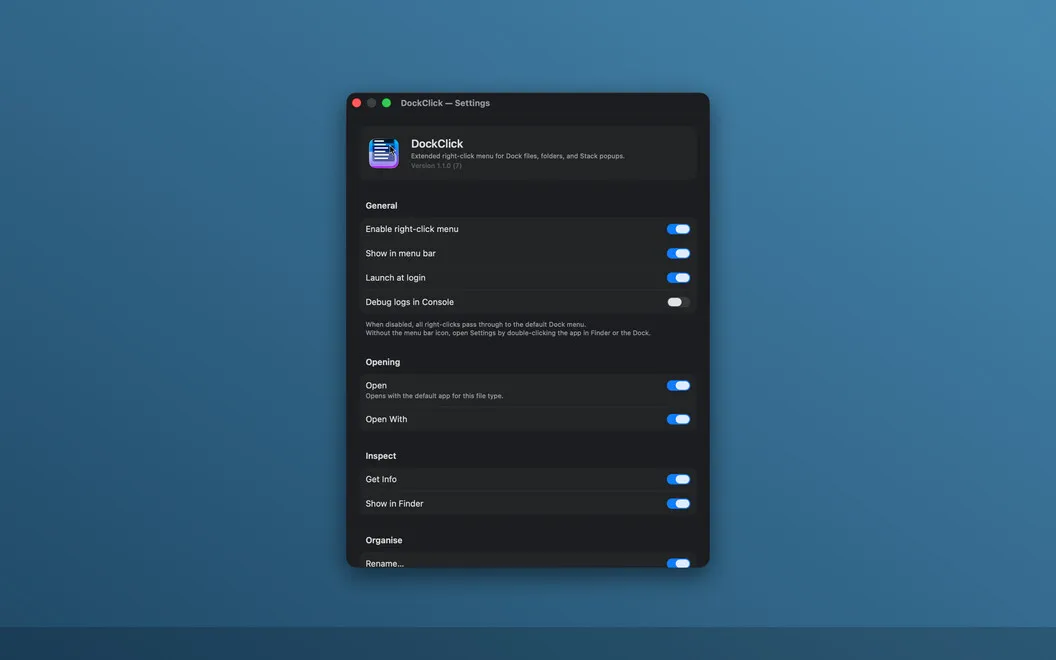Click the Organise section heading
1056x660 pixels.
(x=384, y=540)
